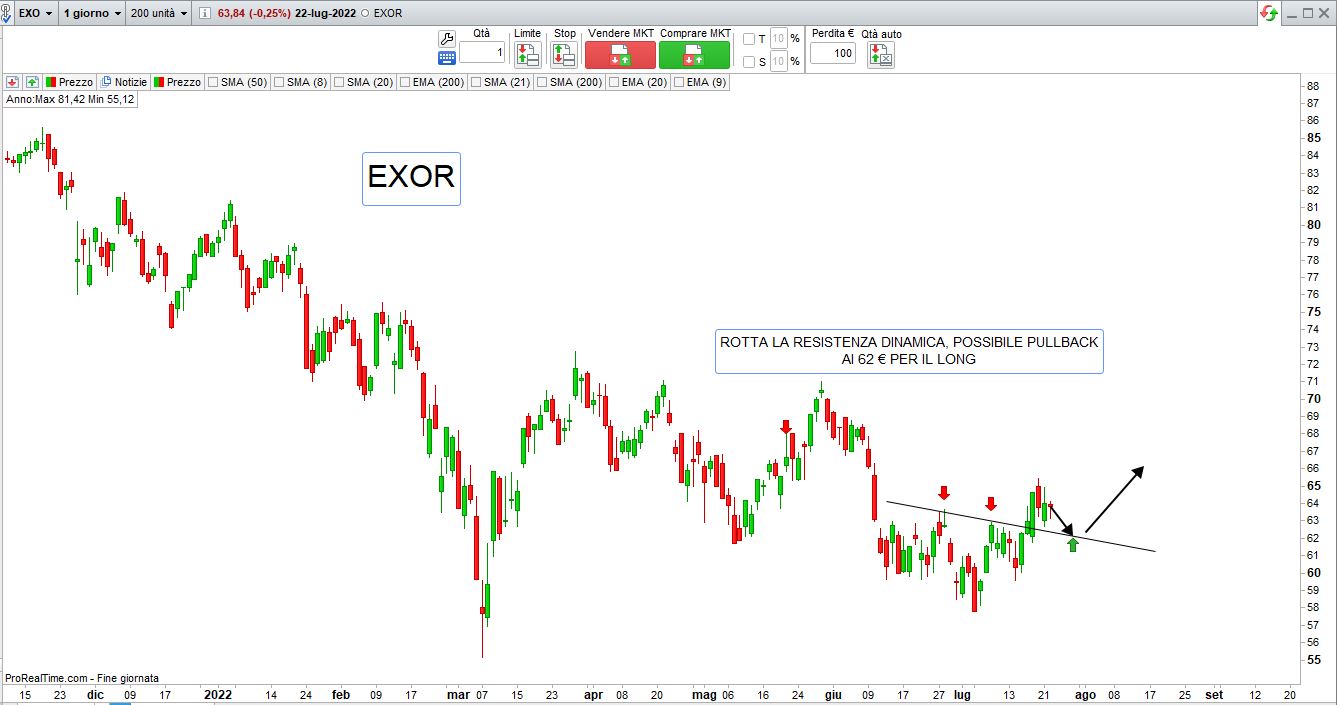Click Prezzo label right after green arrow icon
Viewport: 1337px width, 705px height.
click(x=75, y=82)
